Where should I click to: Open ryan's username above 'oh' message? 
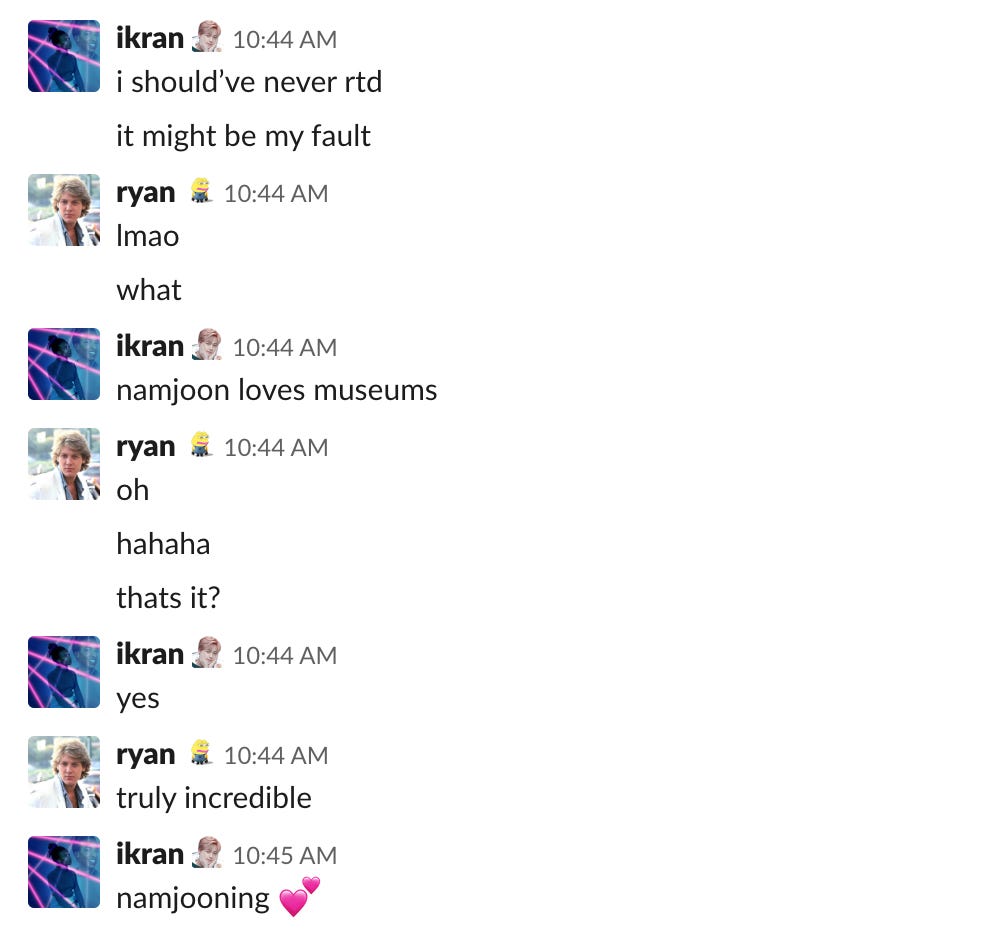click(x=145, y=447)
